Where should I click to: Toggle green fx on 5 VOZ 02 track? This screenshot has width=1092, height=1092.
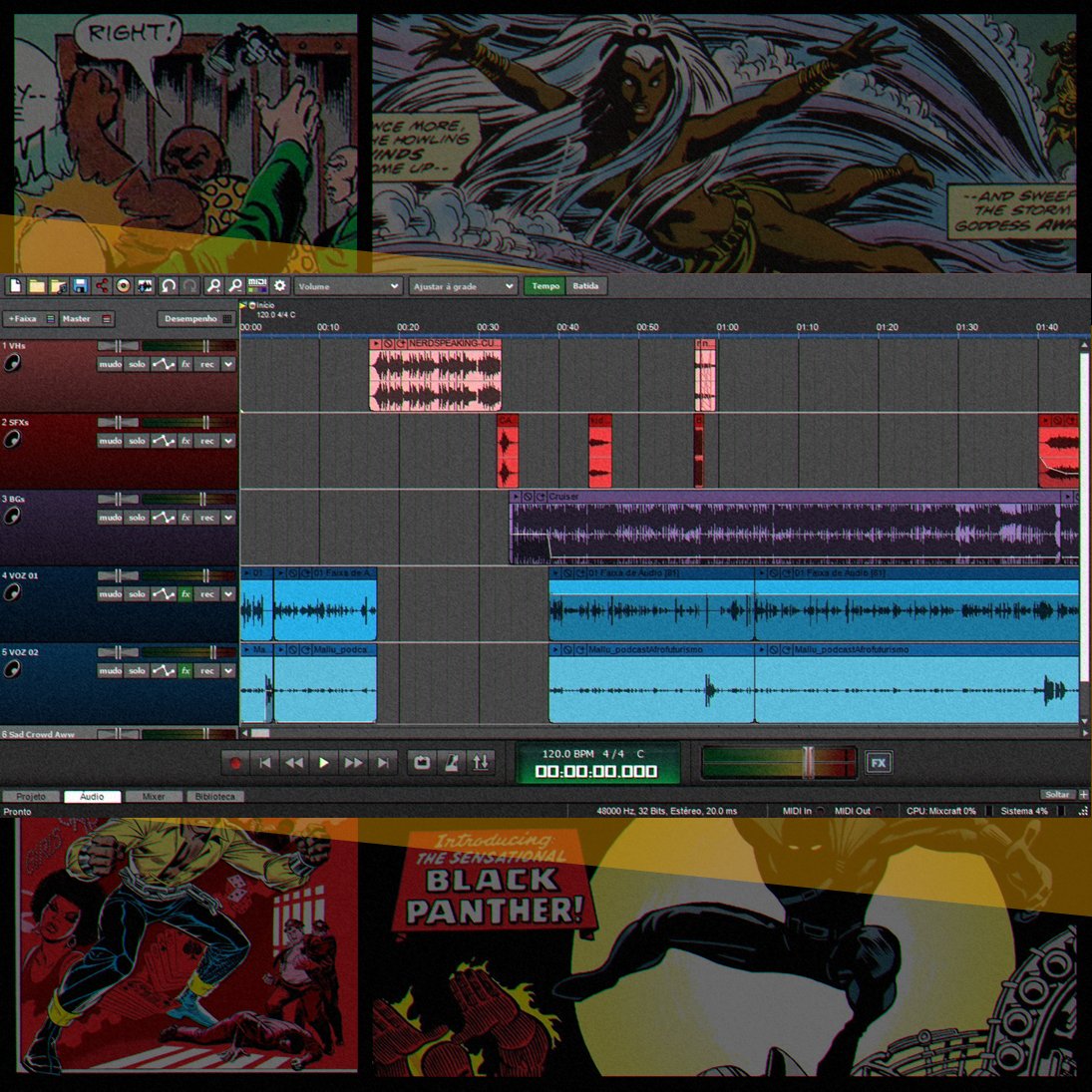tap(185, 671)
